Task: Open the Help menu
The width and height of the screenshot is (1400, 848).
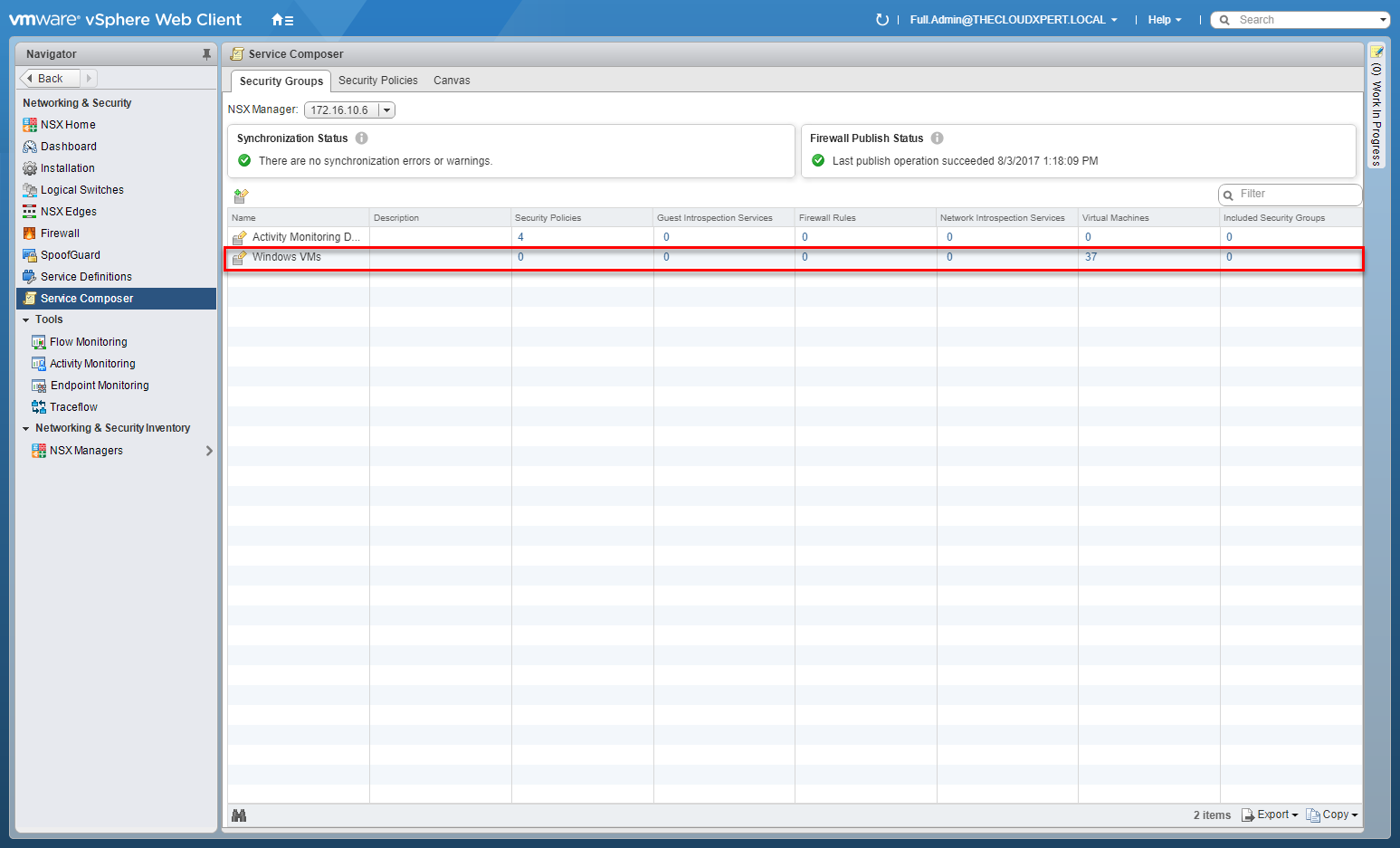Action: point(1164,20)
